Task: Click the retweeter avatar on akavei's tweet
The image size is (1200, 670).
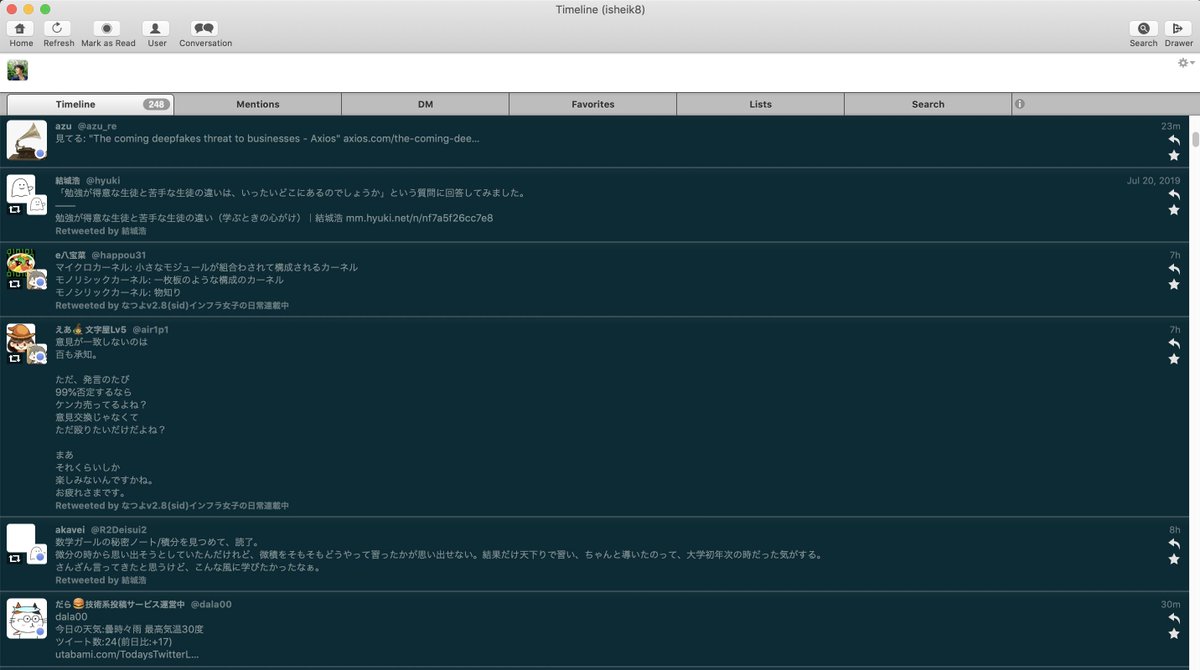Action: [x=37, y=555]
